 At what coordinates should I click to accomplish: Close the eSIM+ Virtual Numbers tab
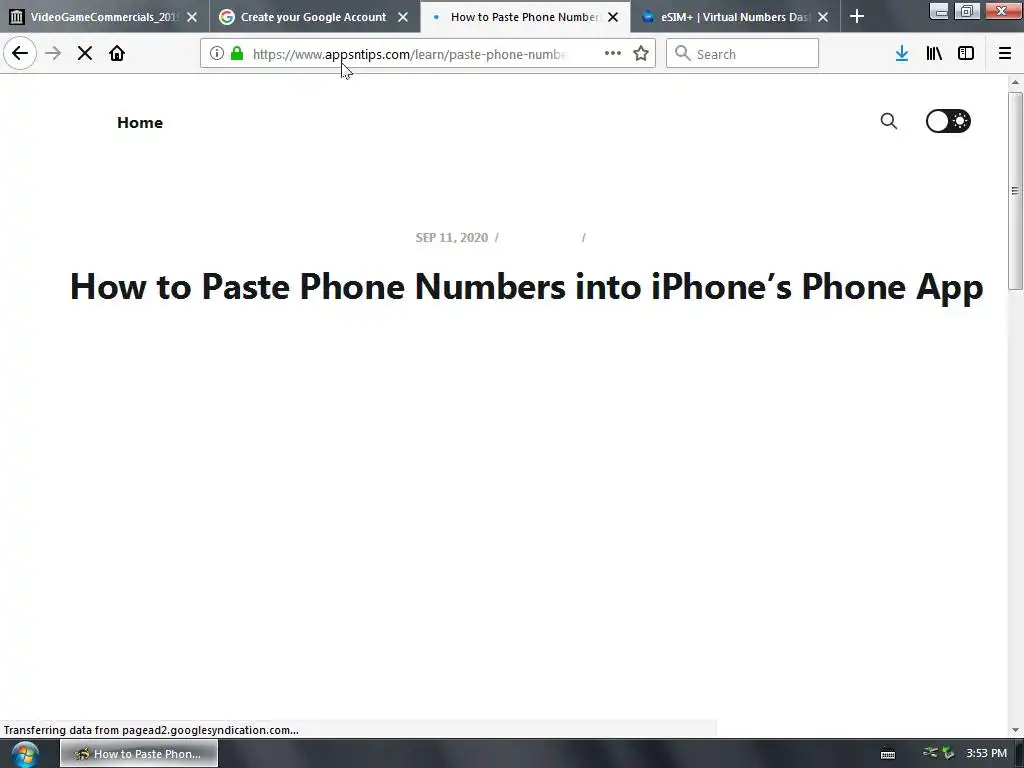[x=823, y=17]
